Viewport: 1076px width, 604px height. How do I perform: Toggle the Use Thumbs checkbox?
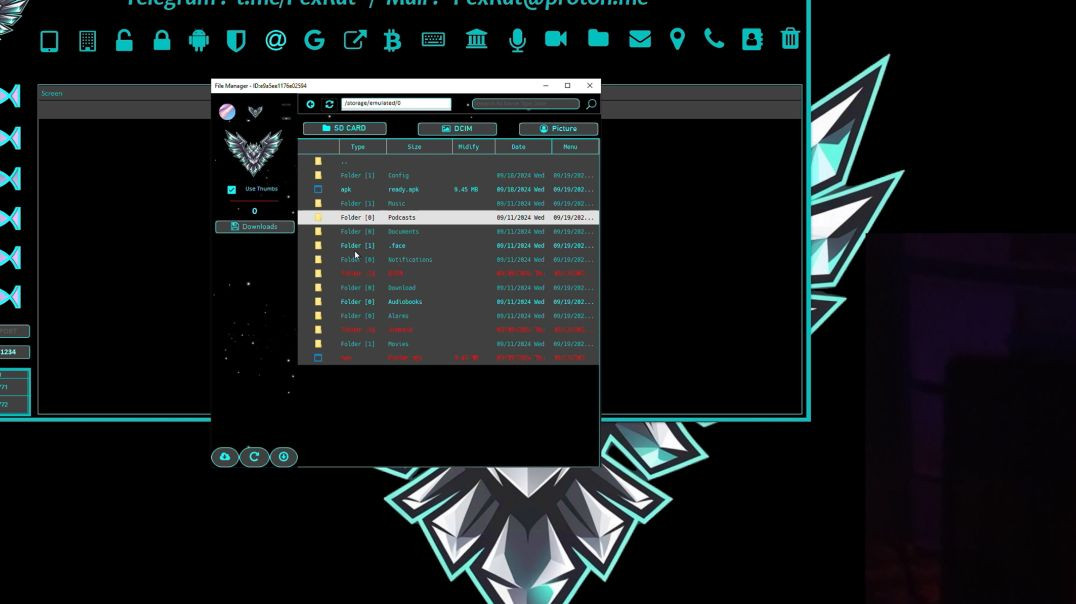(x=234, y=188)
